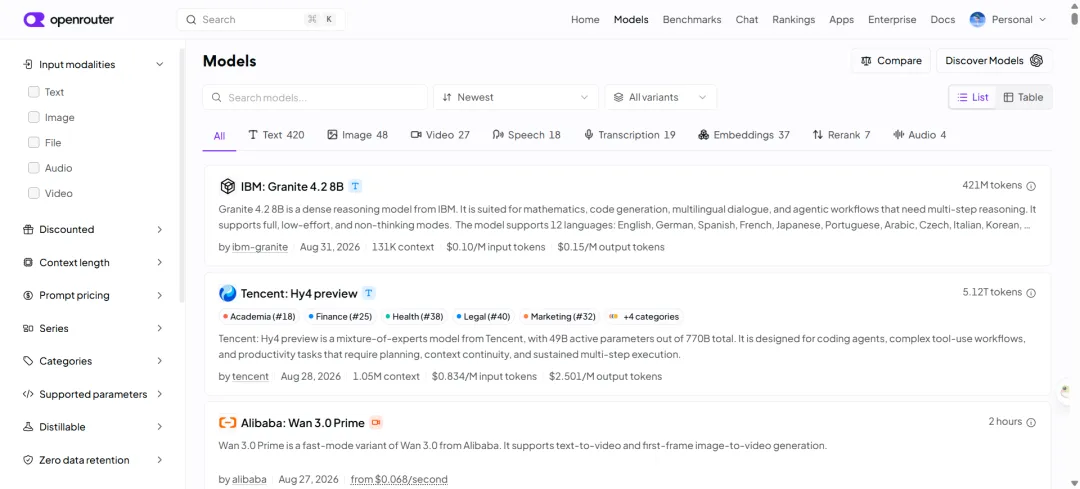Switch to Table view toggle
This screenshot has height=489, width=1080.
point(1024,97)
